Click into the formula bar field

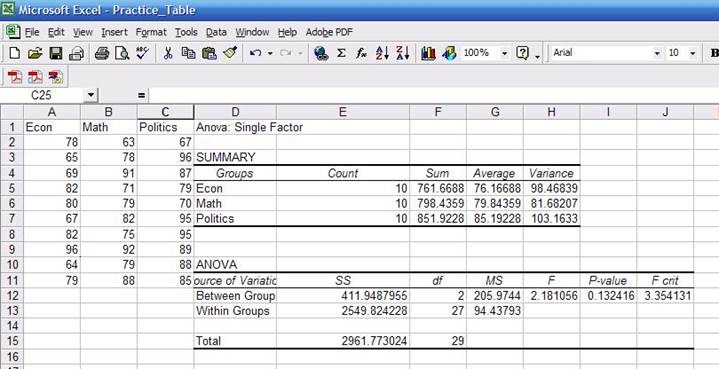433,95
